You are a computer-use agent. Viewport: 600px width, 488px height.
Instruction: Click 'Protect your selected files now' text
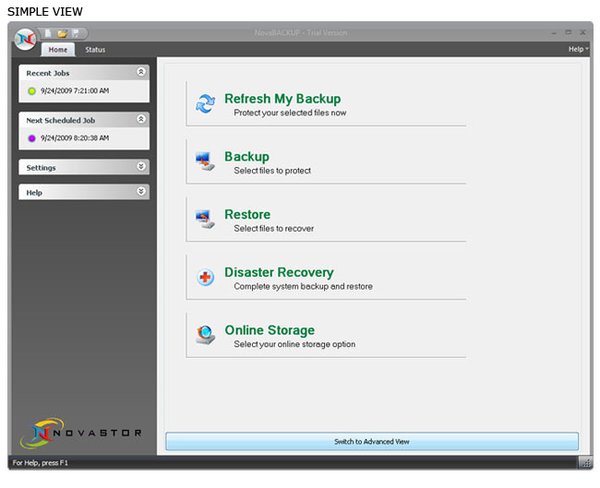click(290, 113)
